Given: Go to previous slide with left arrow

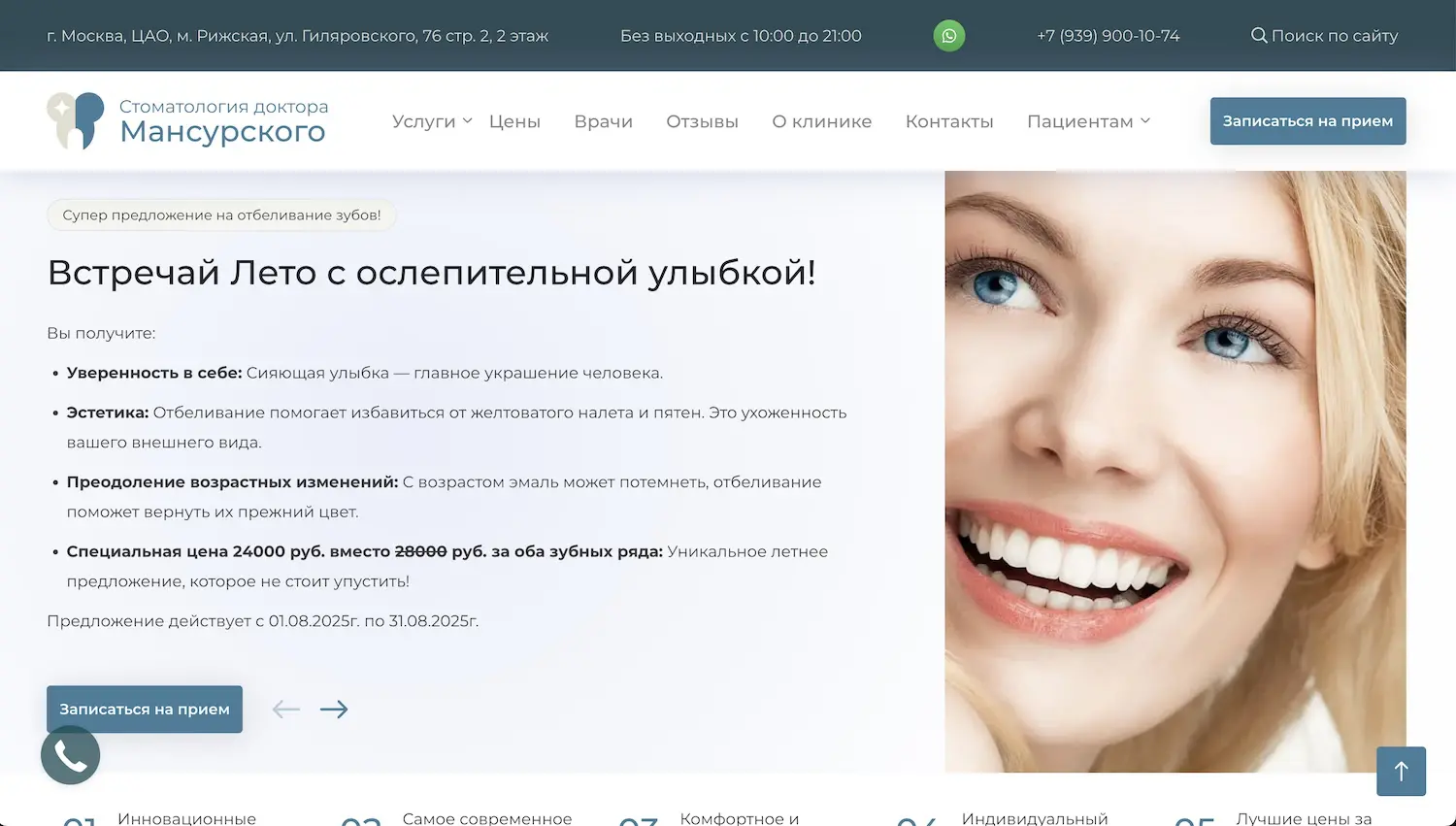Looking at the screenshot, I should tap(285, 710).
